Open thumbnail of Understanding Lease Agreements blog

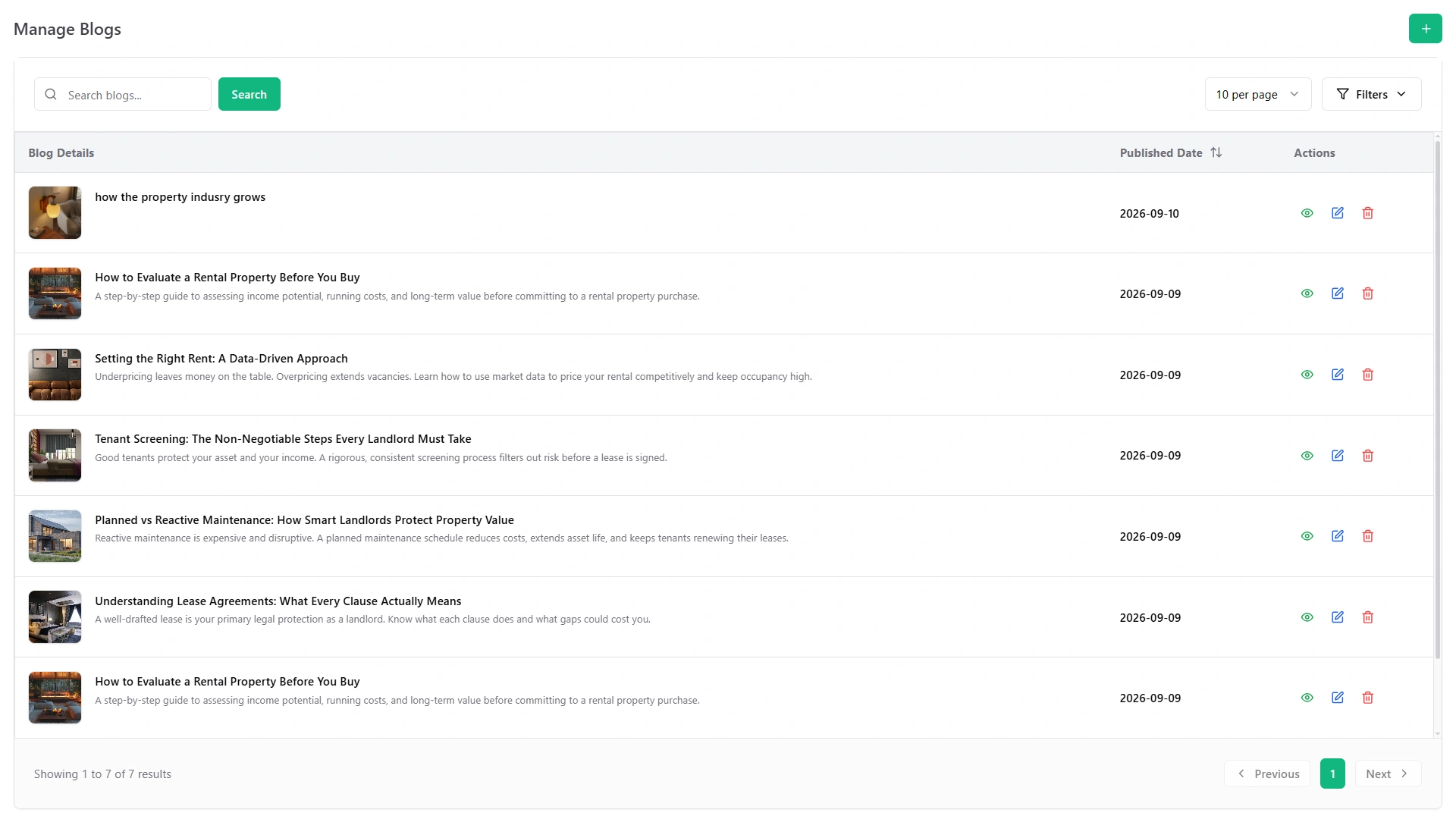point(55,617)
